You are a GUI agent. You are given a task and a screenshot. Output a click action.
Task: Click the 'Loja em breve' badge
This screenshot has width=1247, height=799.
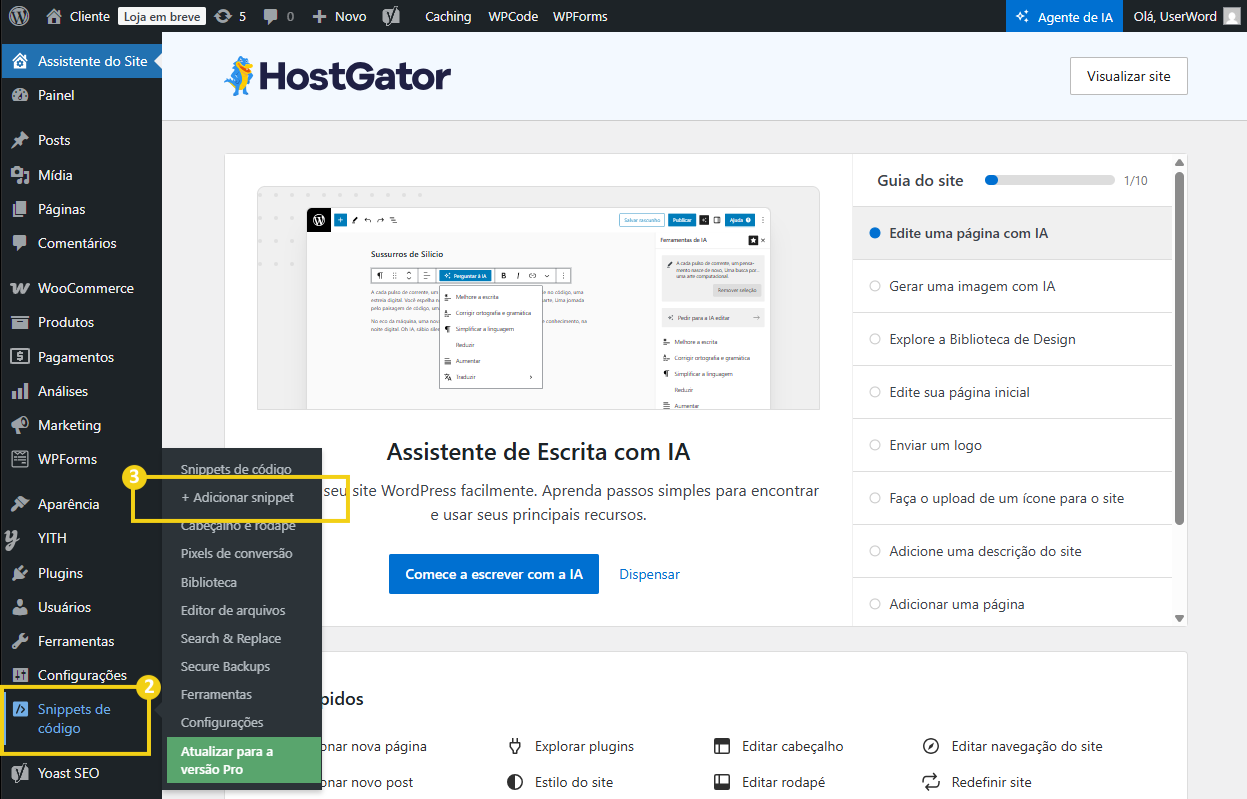[162, 16]
